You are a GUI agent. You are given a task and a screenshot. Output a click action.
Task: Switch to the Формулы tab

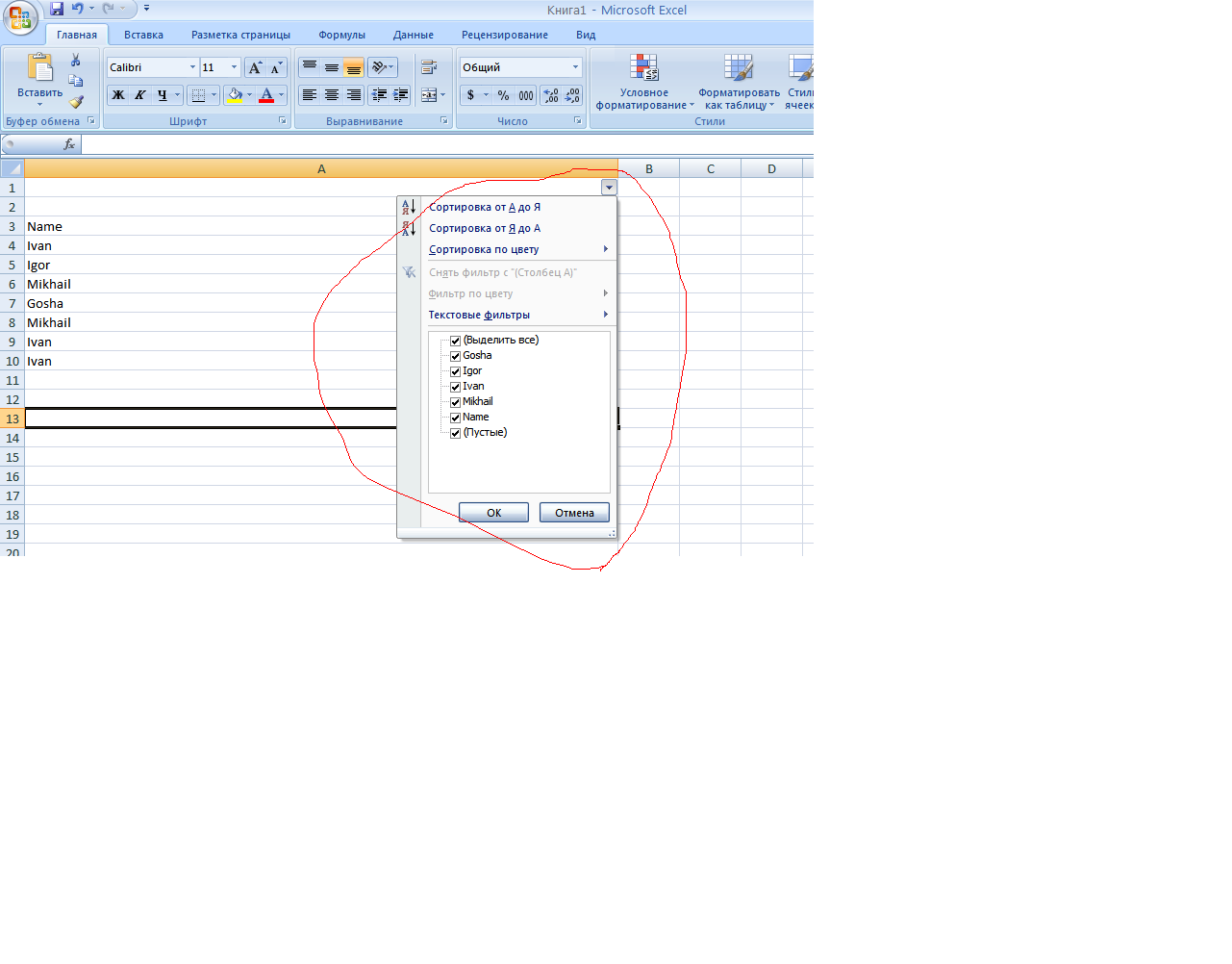[341, 35]
